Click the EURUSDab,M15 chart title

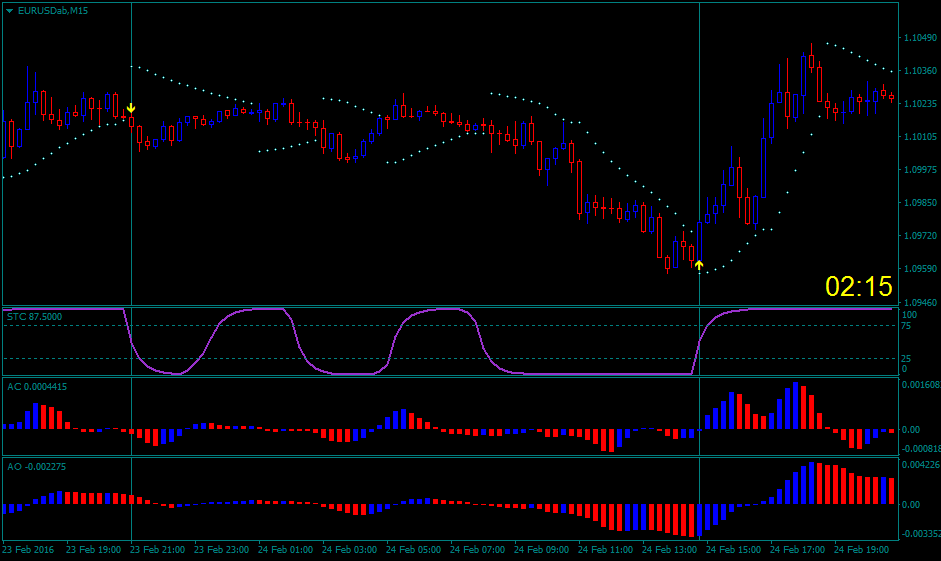[x=53, y=11]
